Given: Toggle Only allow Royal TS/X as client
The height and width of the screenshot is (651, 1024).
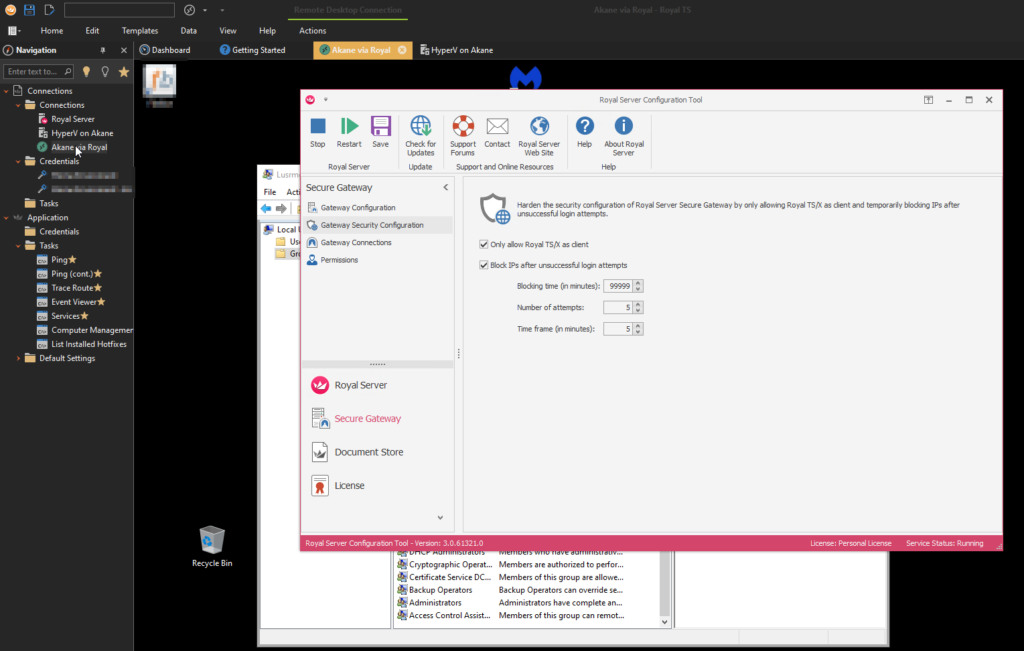Looking at the screenshot, I should click(x=484, y=244).
